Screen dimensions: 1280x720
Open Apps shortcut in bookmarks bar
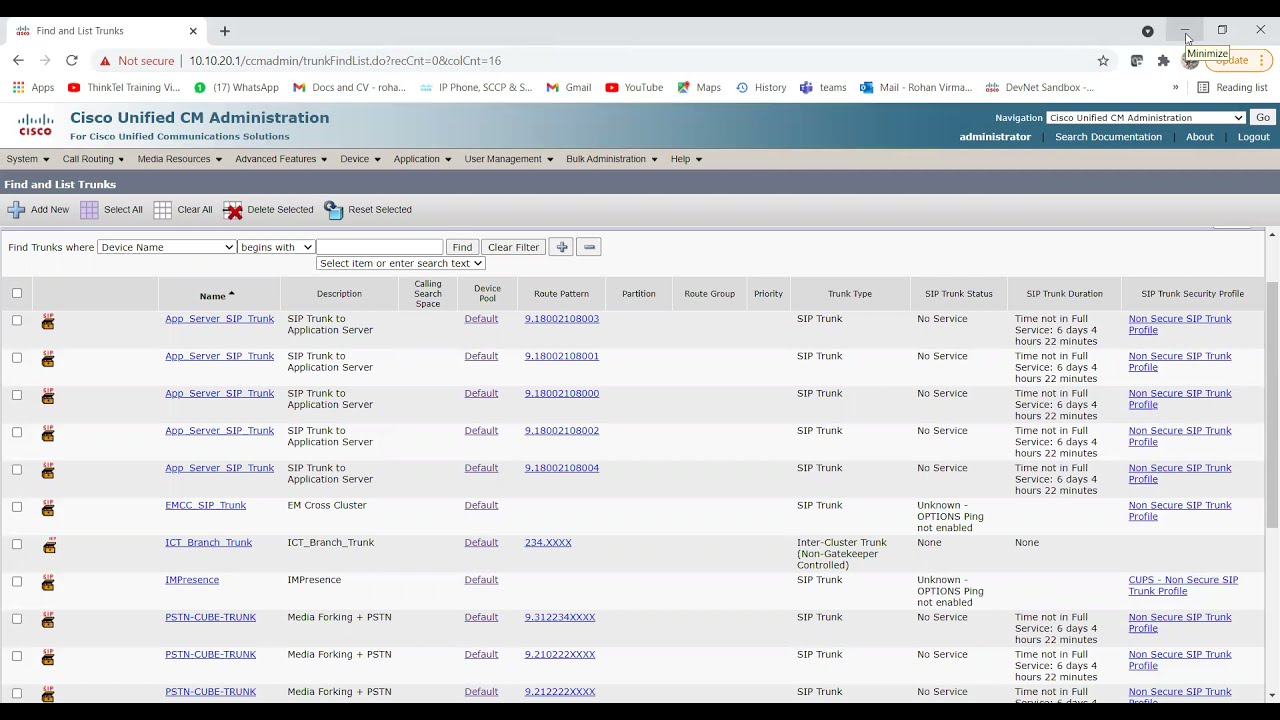[x=33, y=87]
